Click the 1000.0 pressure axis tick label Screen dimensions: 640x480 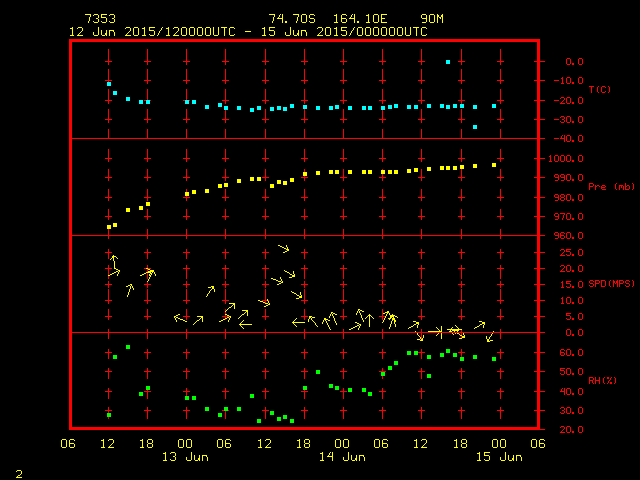(567, 159)
